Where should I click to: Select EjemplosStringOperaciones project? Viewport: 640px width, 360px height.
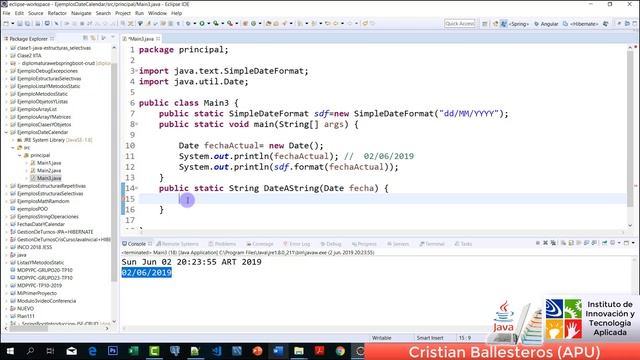tap(48, 217)
